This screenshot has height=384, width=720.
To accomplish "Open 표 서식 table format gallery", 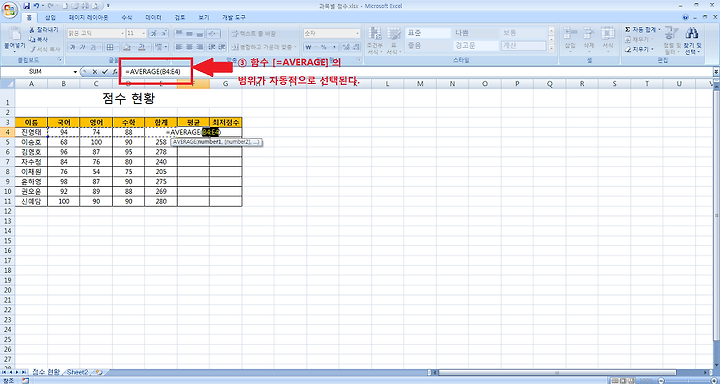I will point(394,40).
